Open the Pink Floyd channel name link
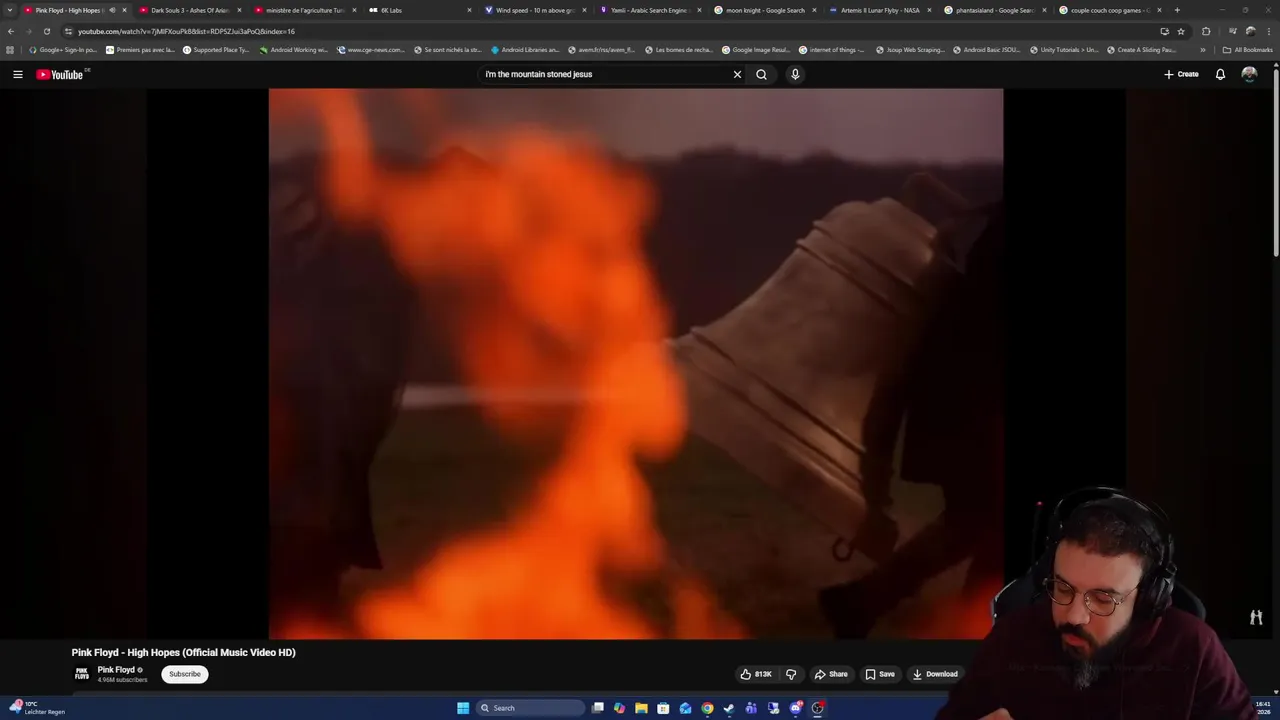 tap(116, 670)
